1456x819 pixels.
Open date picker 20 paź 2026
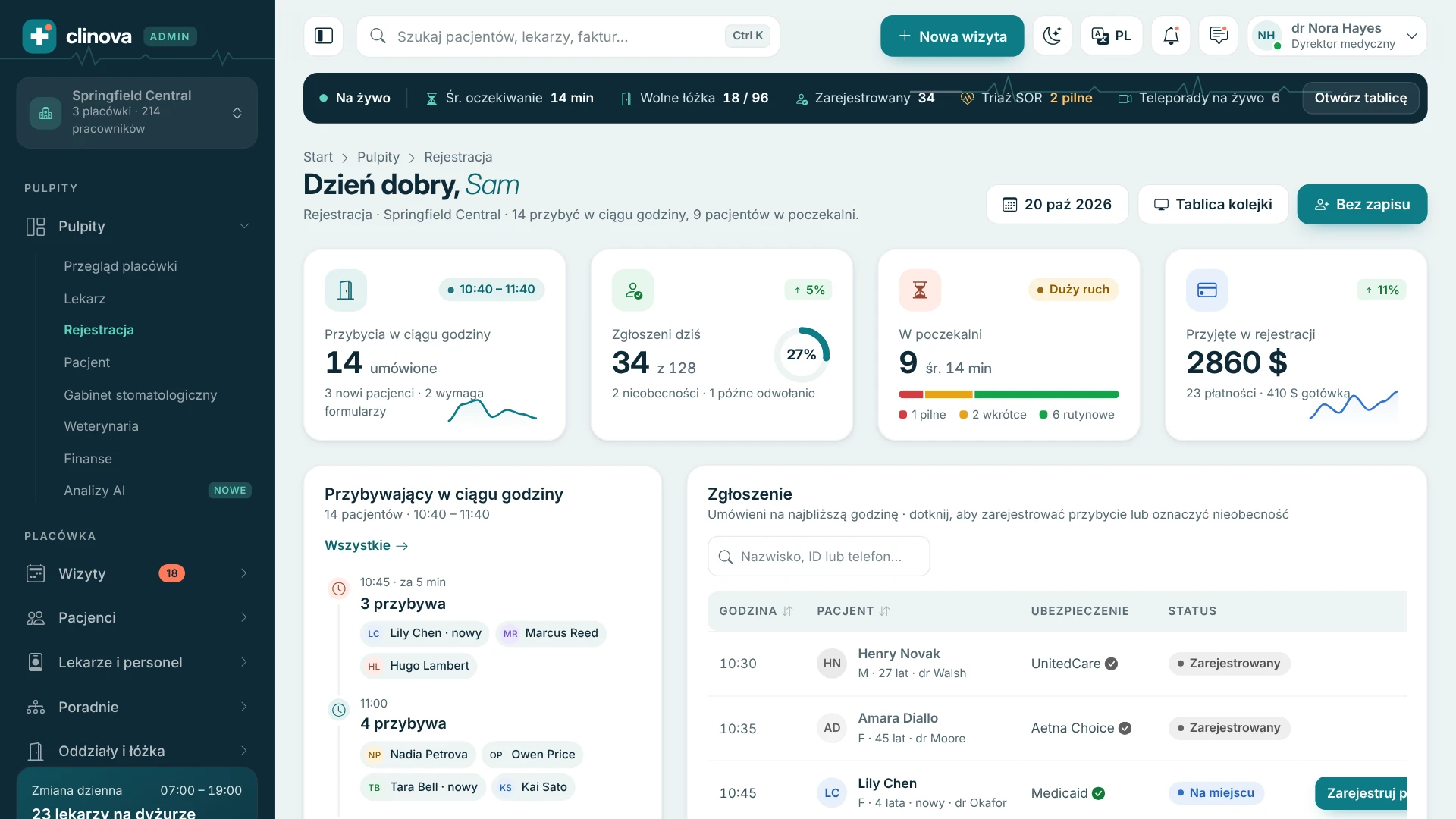coord(1057,204)
